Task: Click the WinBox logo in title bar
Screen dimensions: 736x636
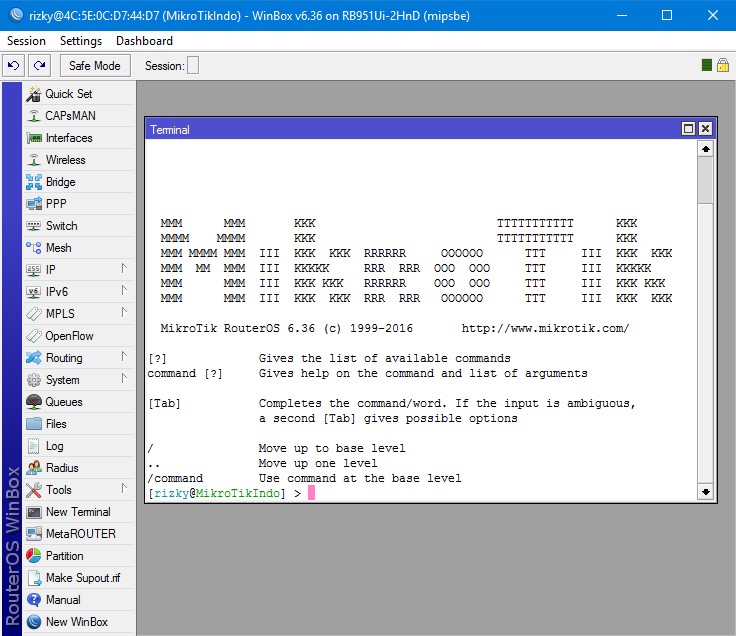Action: tap(16, 15)
